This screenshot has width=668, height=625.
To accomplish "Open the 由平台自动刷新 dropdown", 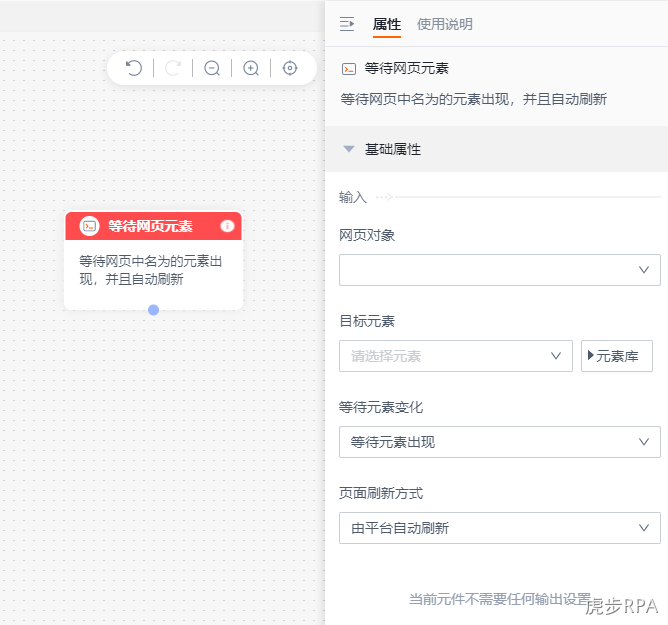I will pos(500,528).
